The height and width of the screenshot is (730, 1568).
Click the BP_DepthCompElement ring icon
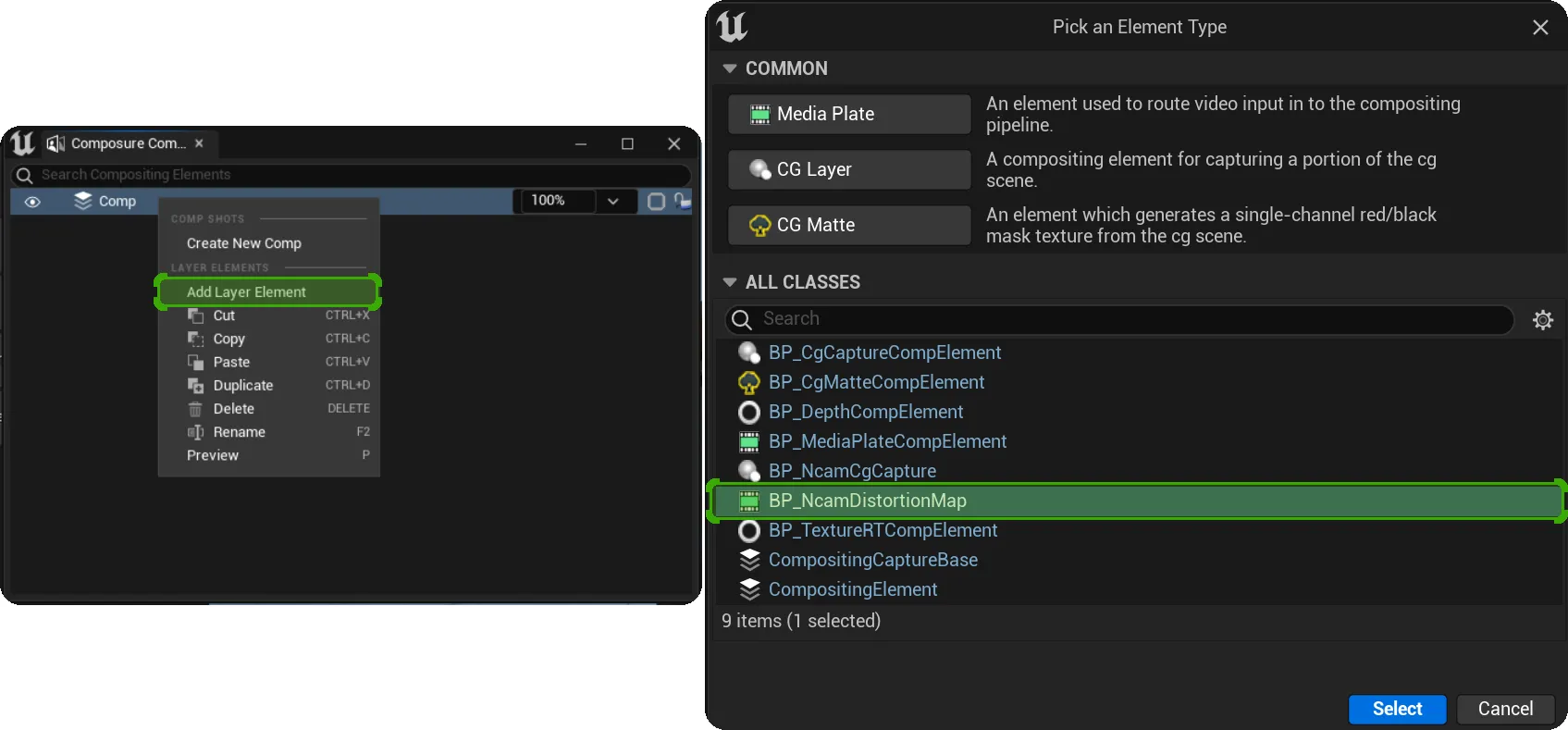(749, 412)
